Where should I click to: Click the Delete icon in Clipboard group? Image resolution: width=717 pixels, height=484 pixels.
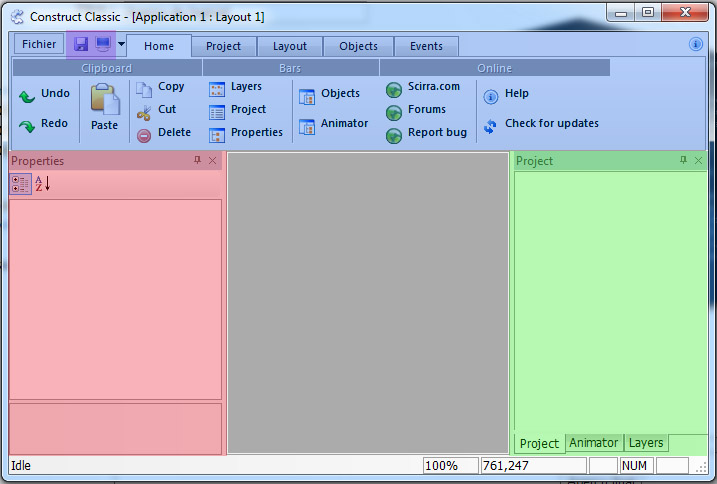(144, 134)
